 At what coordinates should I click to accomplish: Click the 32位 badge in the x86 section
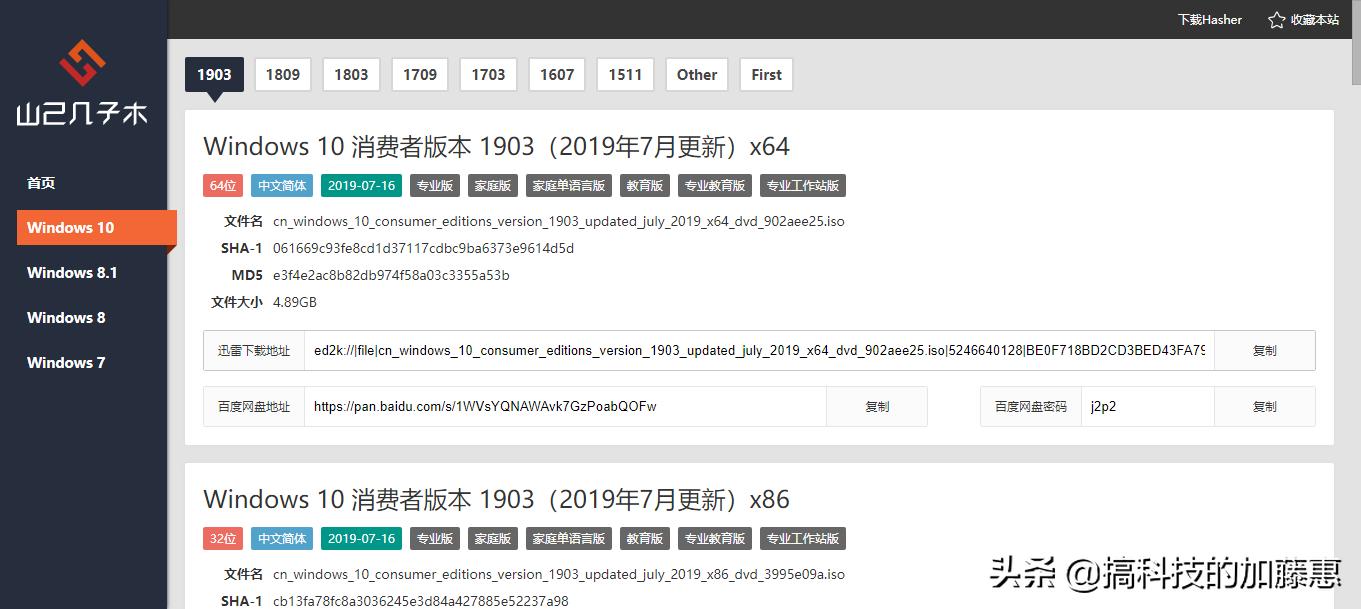(222, 538)
